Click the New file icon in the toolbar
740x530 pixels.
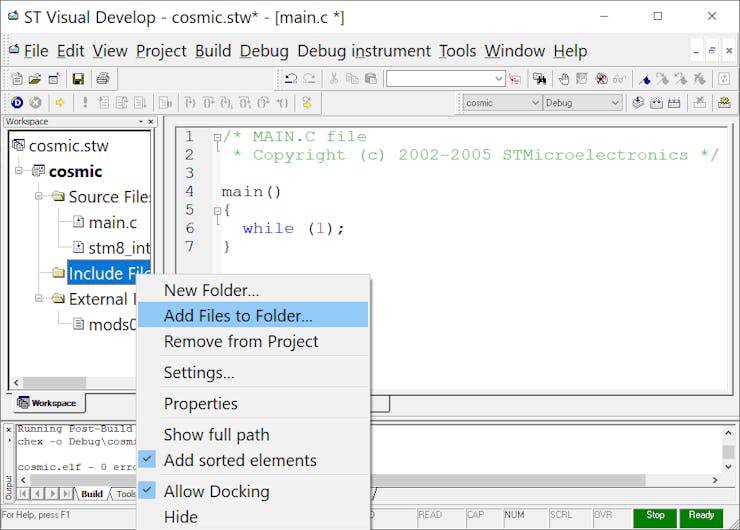[17, 79]
